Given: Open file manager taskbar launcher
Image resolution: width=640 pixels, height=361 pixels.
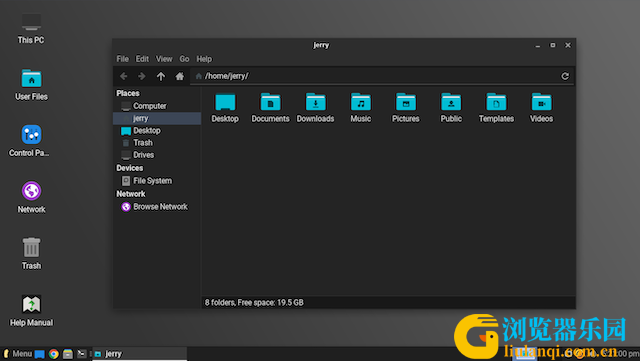Looking at the screenshot, I should 68,354.
